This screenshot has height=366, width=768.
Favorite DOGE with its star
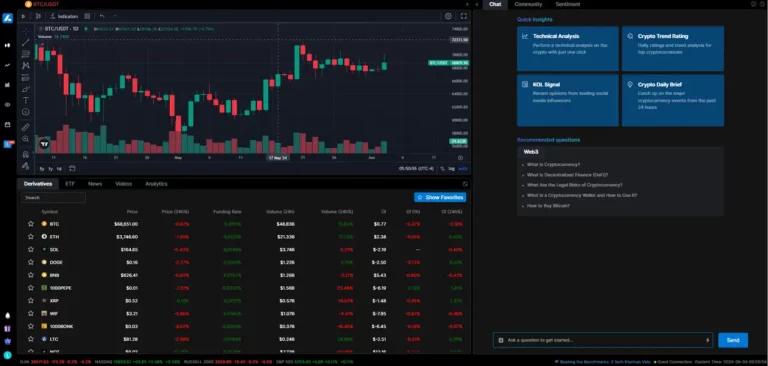[x=31, y=262]
